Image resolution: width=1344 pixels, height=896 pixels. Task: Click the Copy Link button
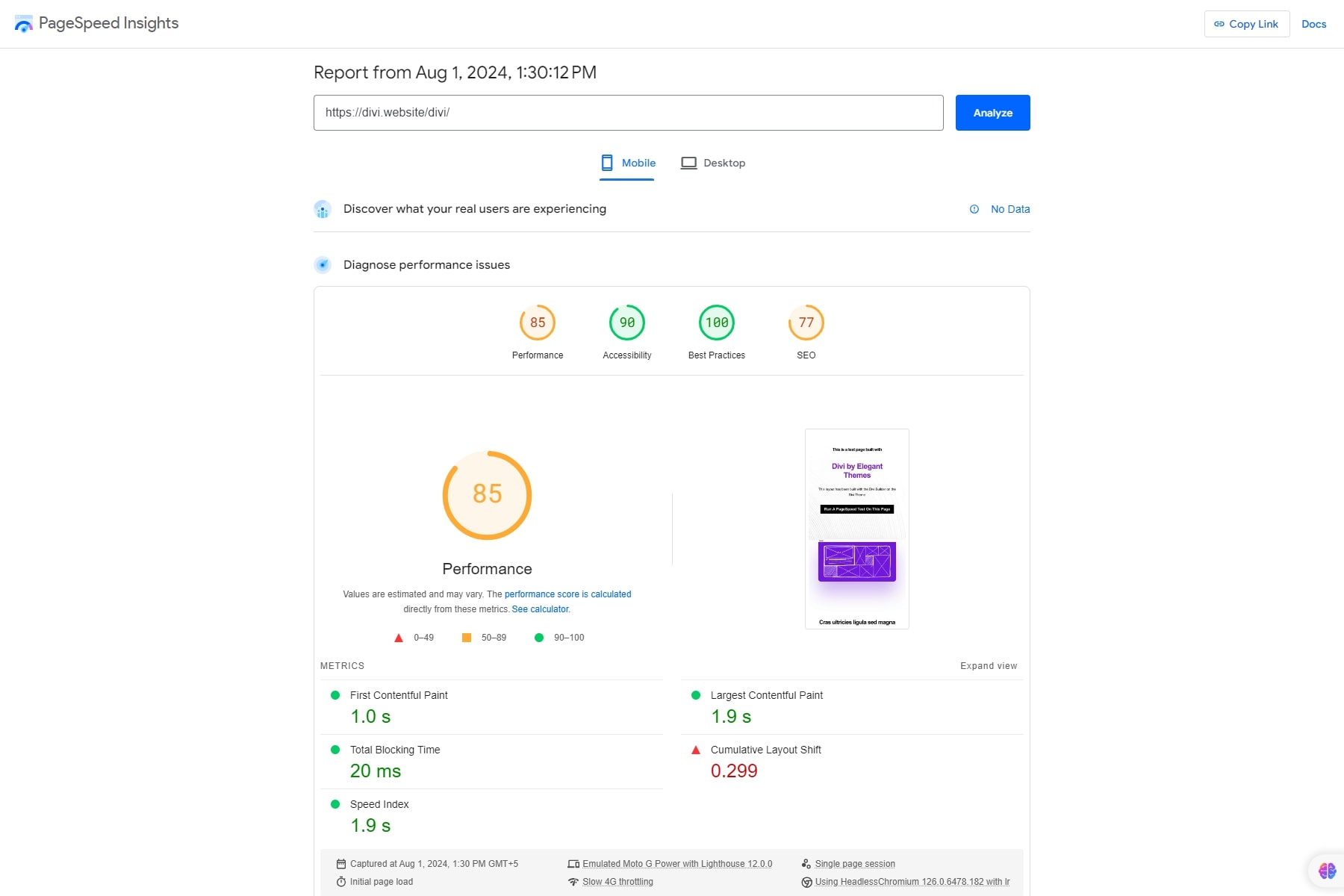(1247, 24)
